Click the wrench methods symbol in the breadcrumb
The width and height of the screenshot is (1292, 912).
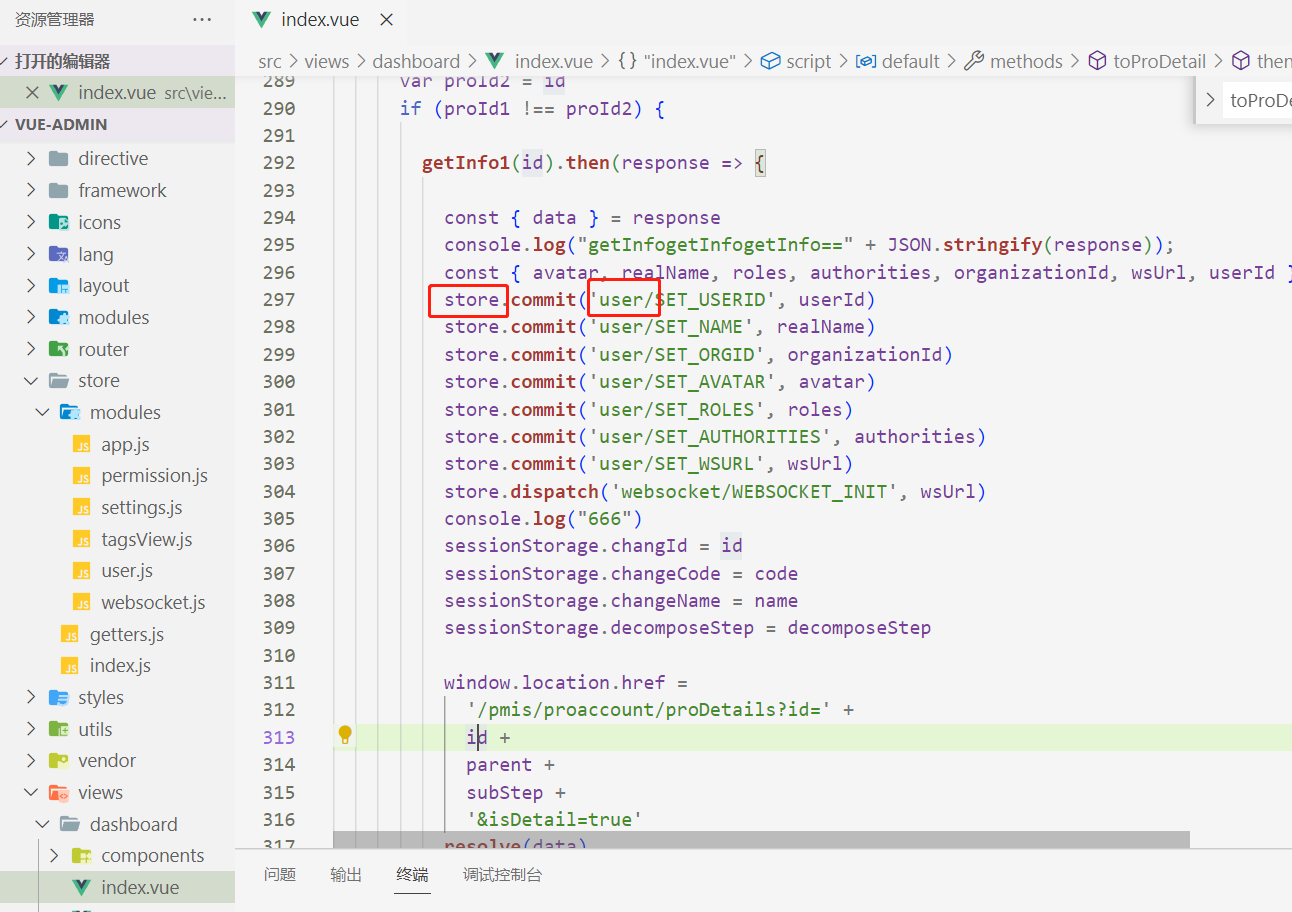point(974,60)
